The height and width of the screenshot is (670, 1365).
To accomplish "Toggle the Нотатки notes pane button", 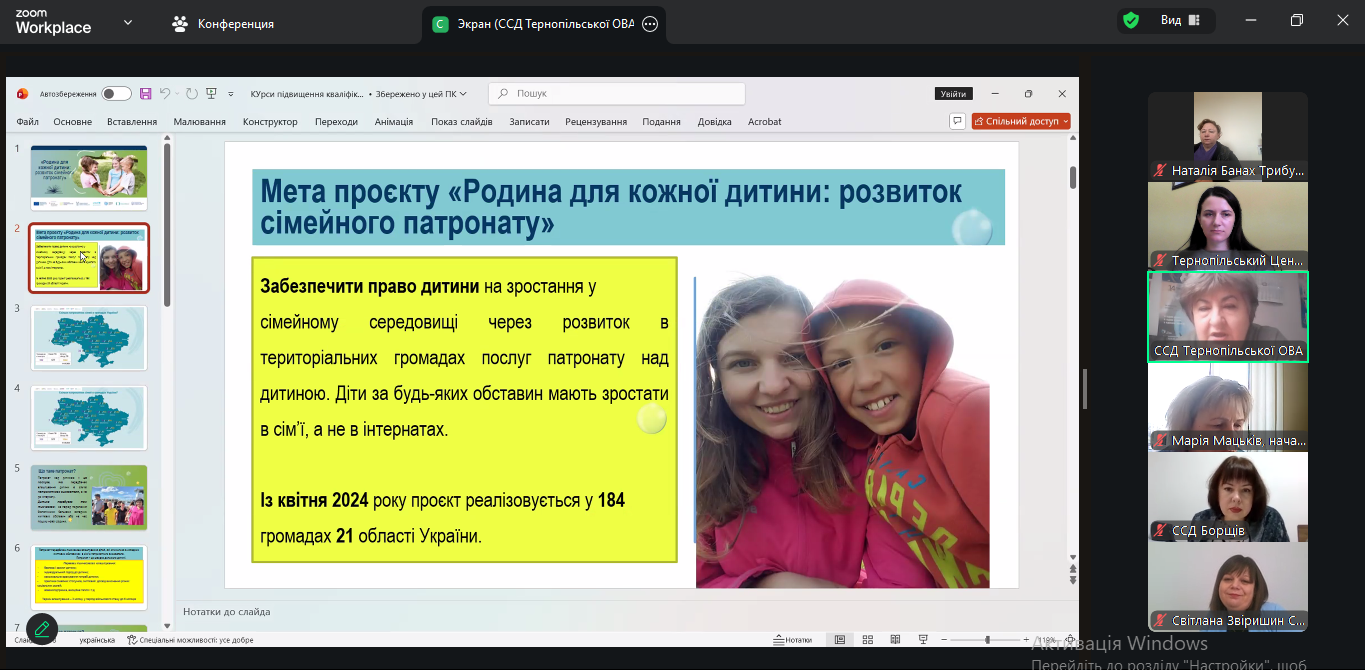I will click(792, 640).
